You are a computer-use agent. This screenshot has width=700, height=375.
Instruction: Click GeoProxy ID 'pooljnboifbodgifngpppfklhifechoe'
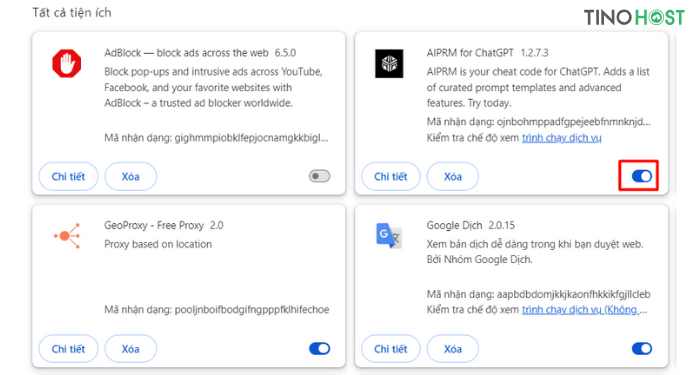pyautogui.click(x=252, y=310)
